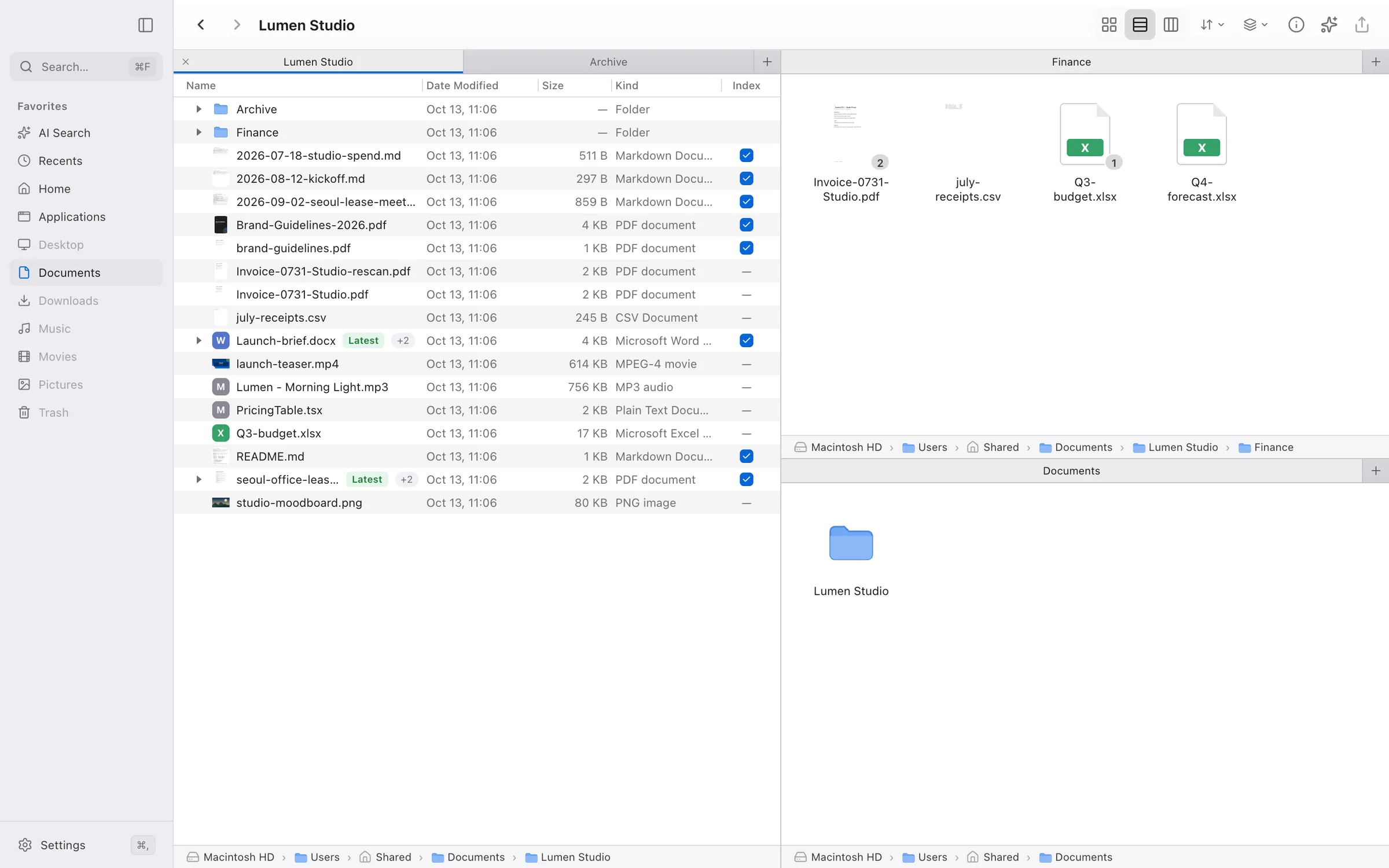Toggle index checkbox for seoul-office-lease PDF
1389x868 pixels.
(x=747, y=480)
